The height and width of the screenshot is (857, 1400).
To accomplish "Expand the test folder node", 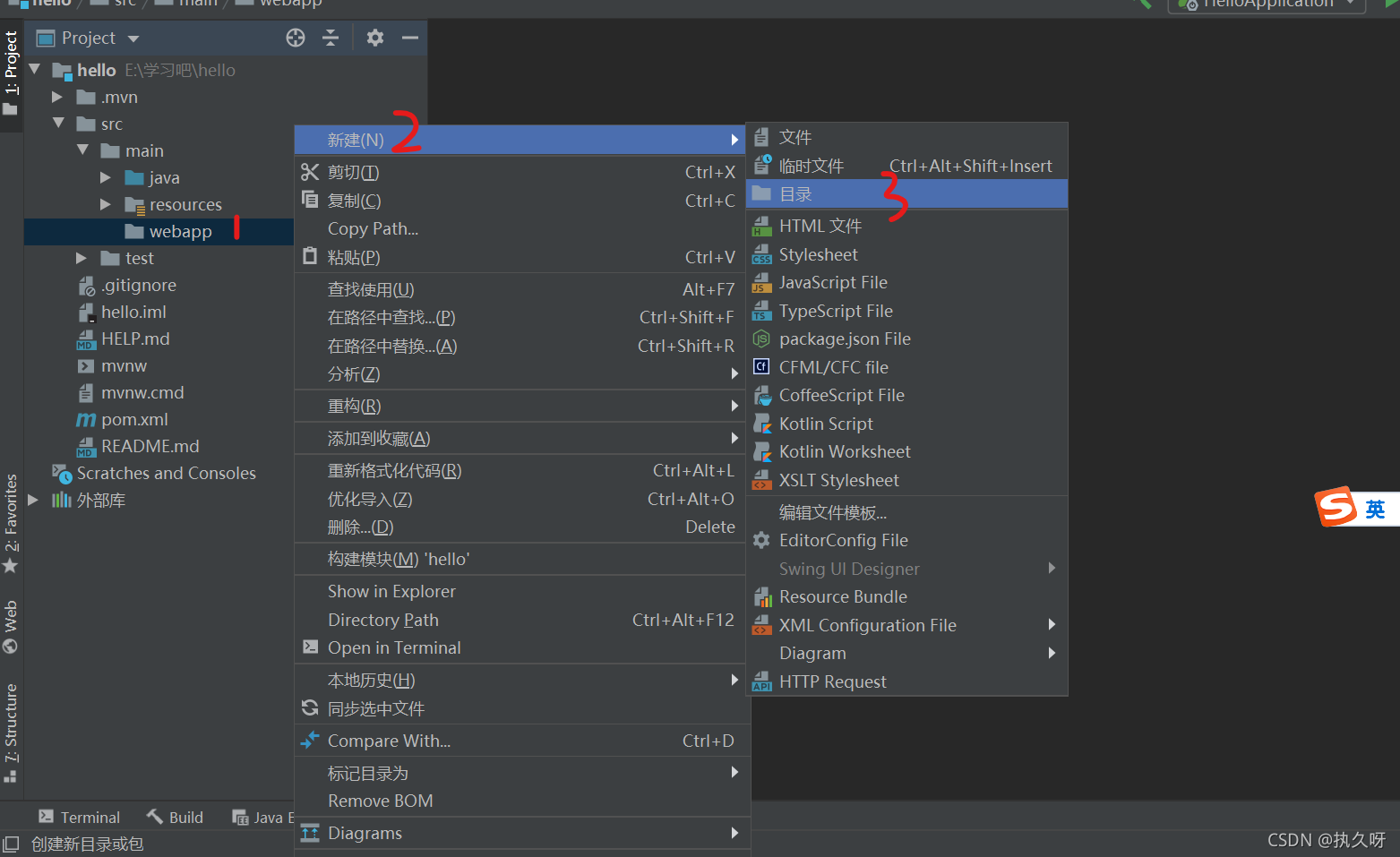I will click(x=82, y=258).
